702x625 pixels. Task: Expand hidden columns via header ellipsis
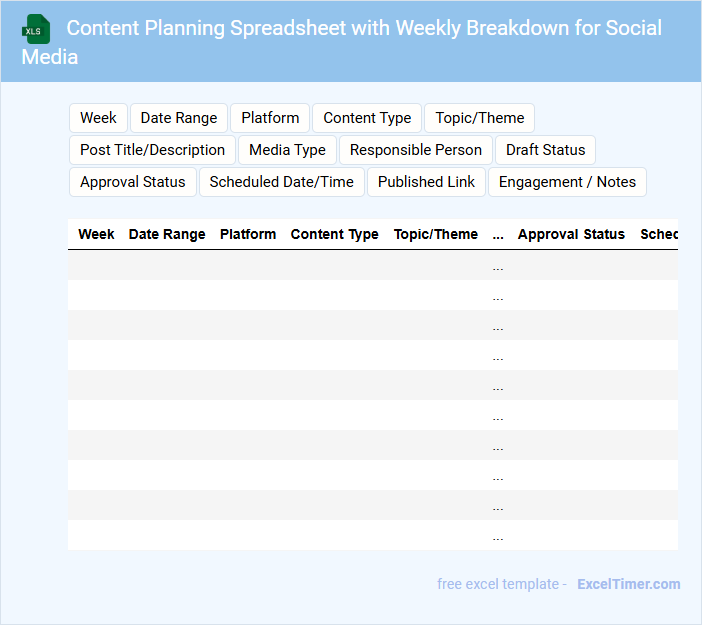[x=498, y=235]
